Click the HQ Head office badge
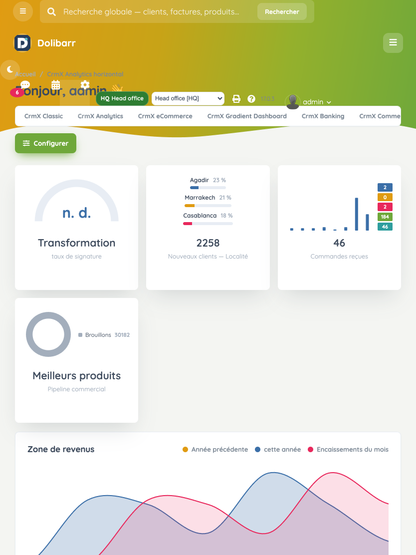 122,98
